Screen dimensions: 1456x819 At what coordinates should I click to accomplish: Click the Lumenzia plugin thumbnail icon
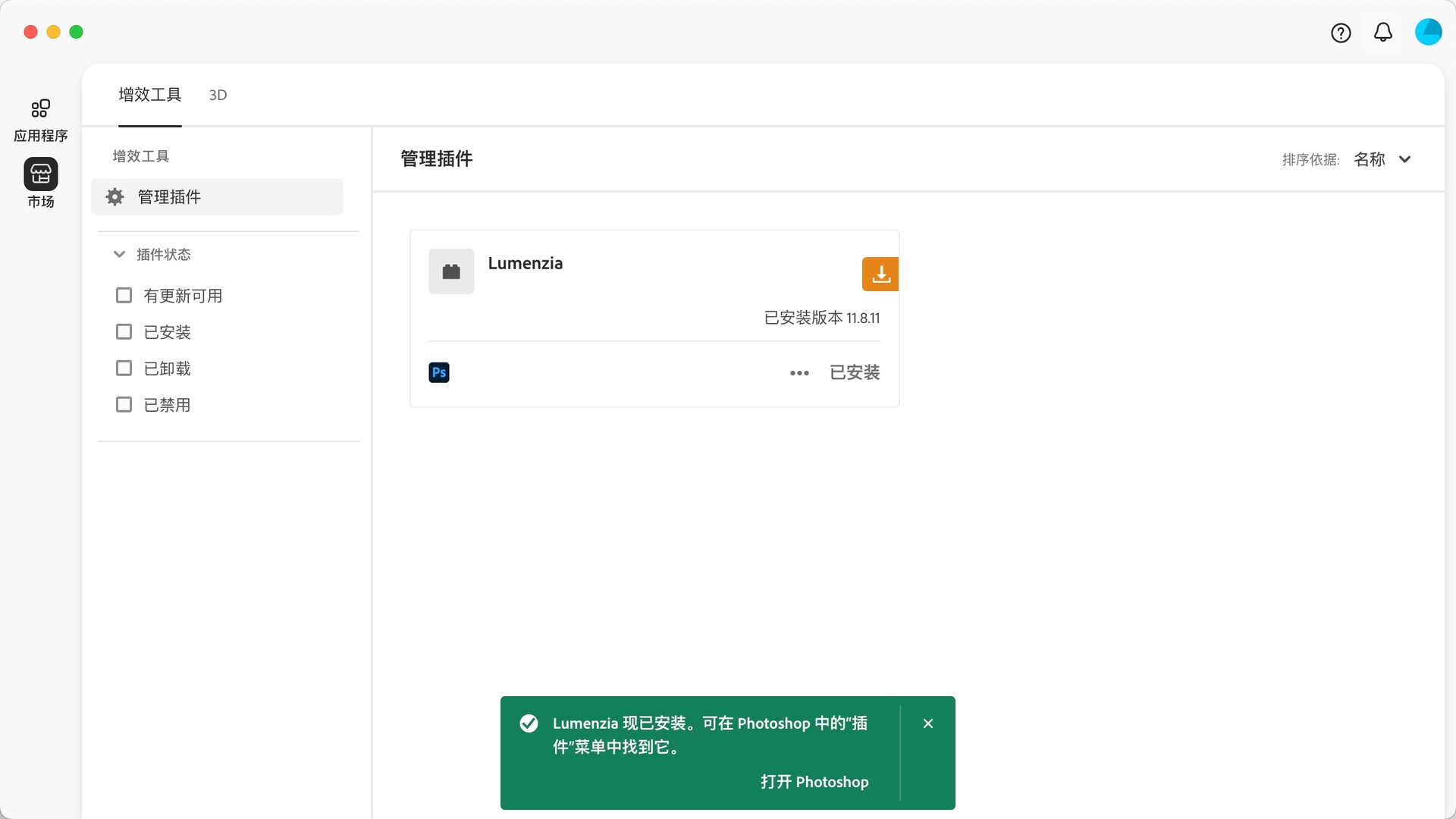coord(451,271)
